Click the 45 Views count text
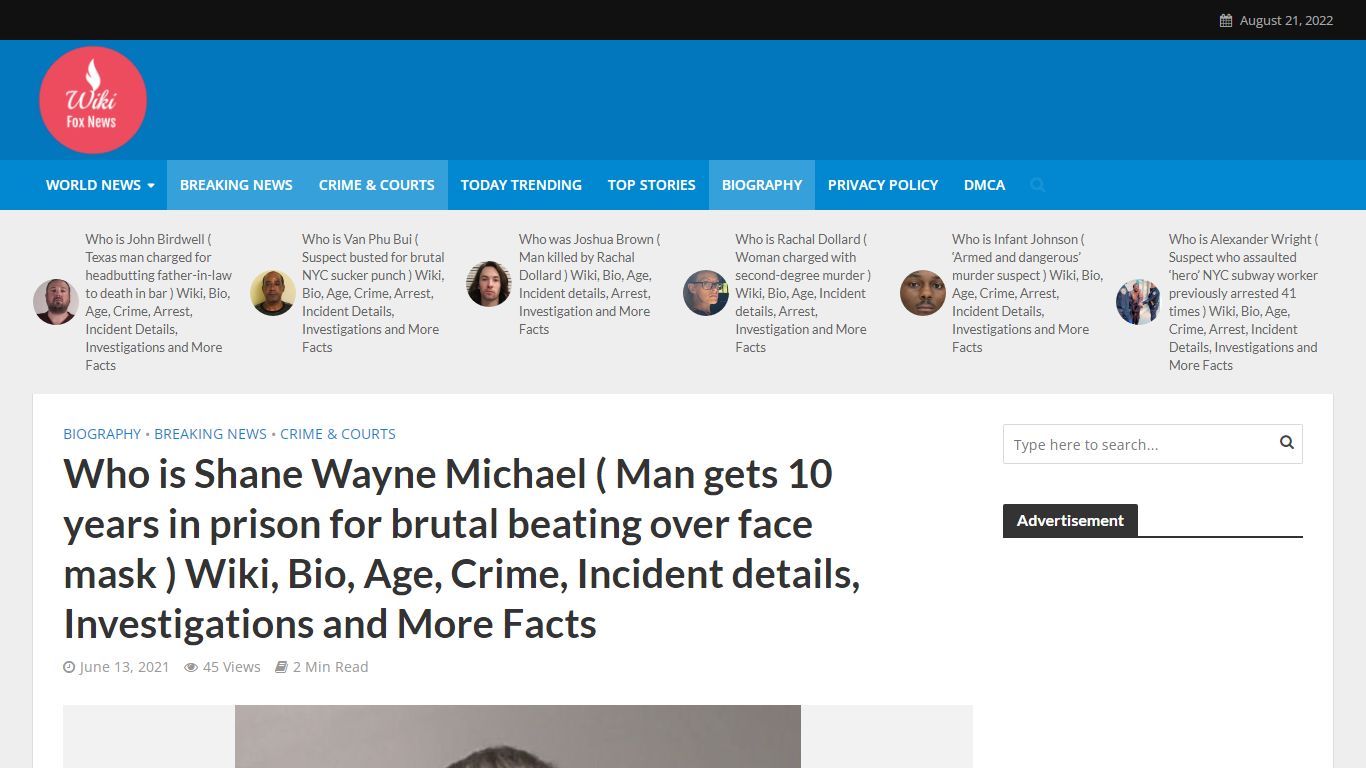1366x768 pixels. 232,667
